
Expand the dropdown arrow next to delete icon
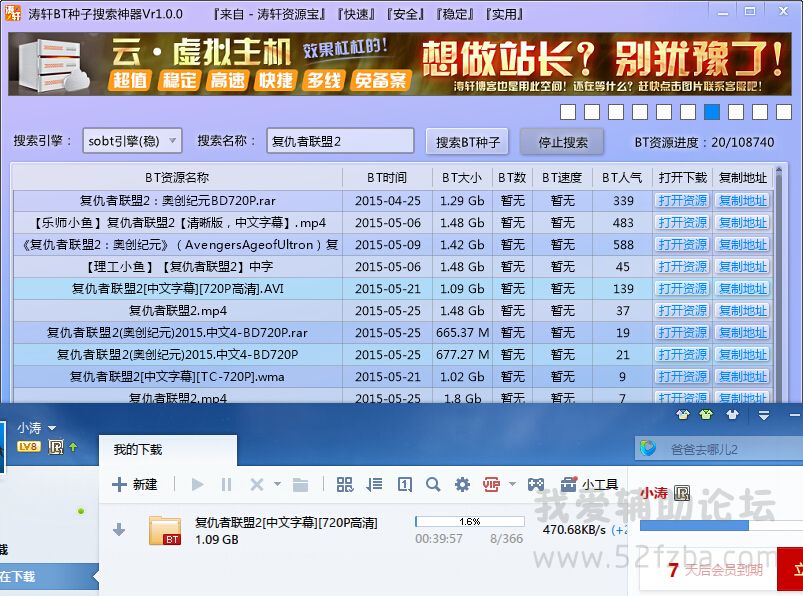(x=277, y=485)
